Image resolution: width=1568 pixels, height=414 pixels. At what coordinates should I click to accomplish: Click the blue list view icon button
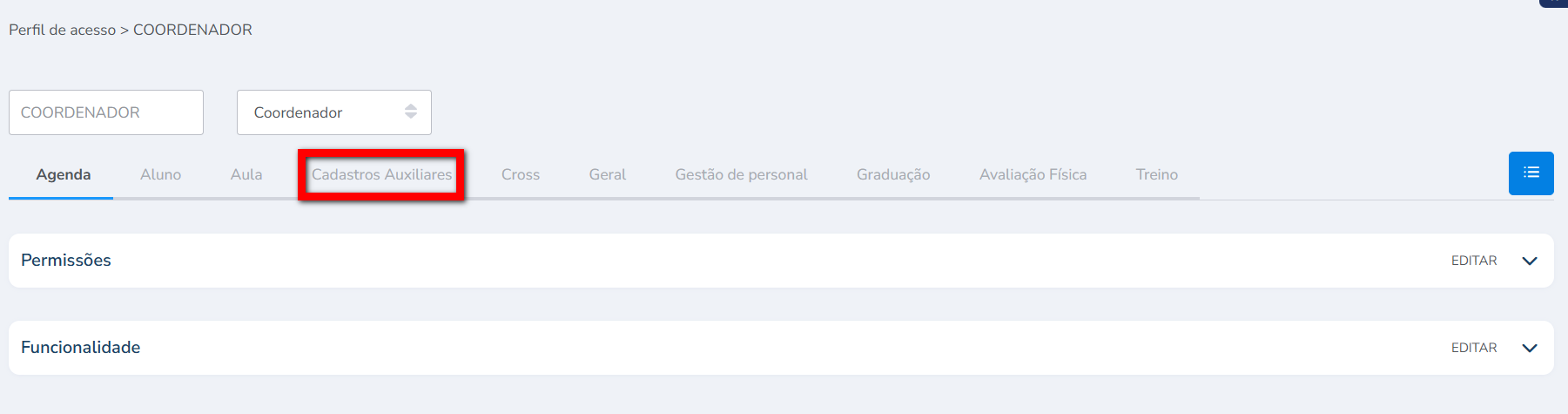1531,173
